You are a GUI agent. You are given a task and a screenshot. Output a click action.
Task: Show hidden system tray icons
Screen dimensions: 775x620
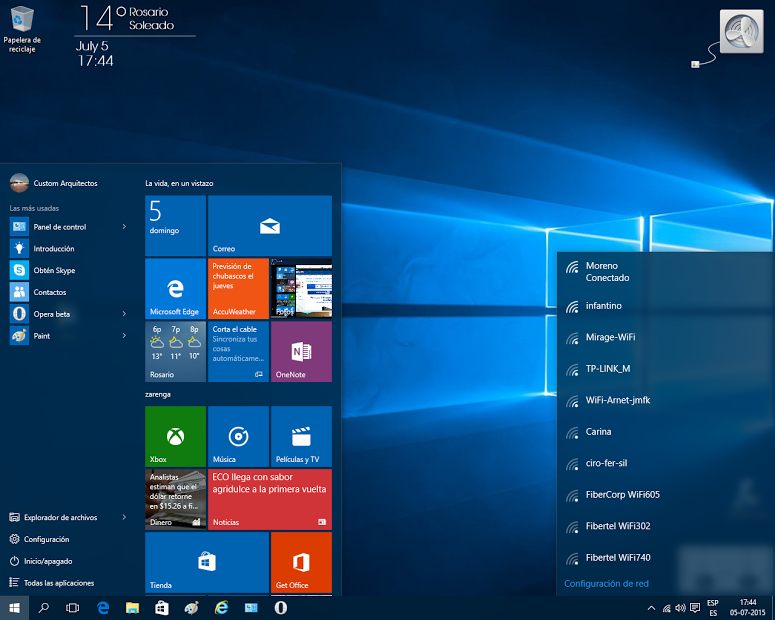[651, 608]
